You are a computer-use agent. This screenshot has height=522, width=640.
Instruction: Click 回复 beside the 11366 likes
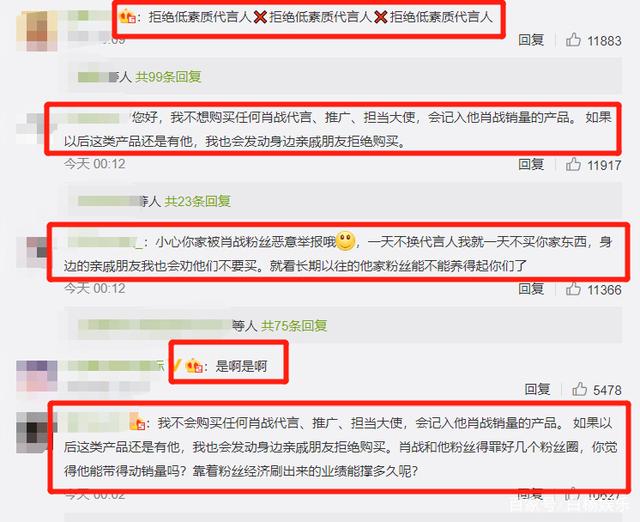pos(531,289)
